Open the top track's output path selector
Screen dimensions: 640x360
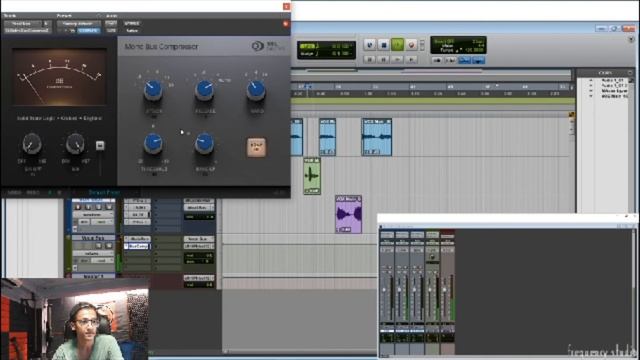tap(198, 208)
